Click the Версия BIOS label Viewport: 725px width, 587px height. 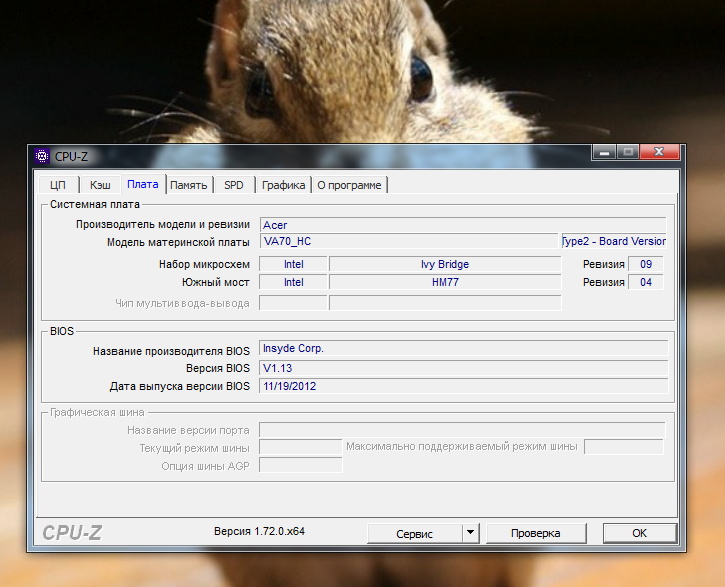click(x=218, y=368)
